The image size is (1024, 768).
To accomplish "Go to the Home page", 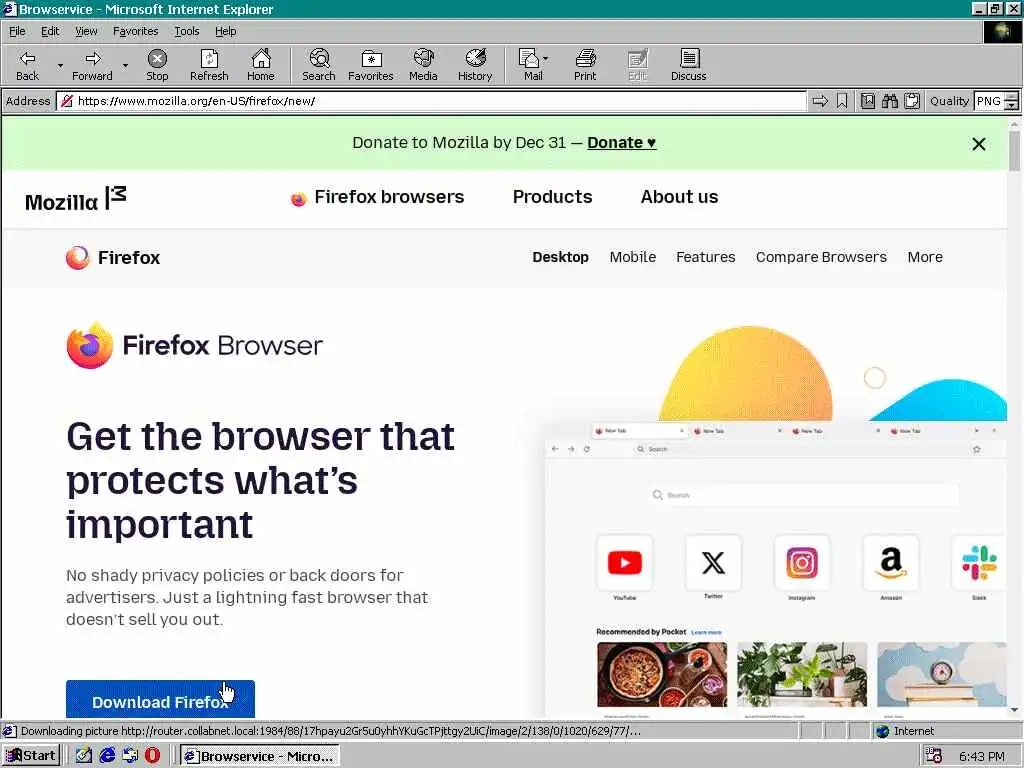I will [261, 65].
